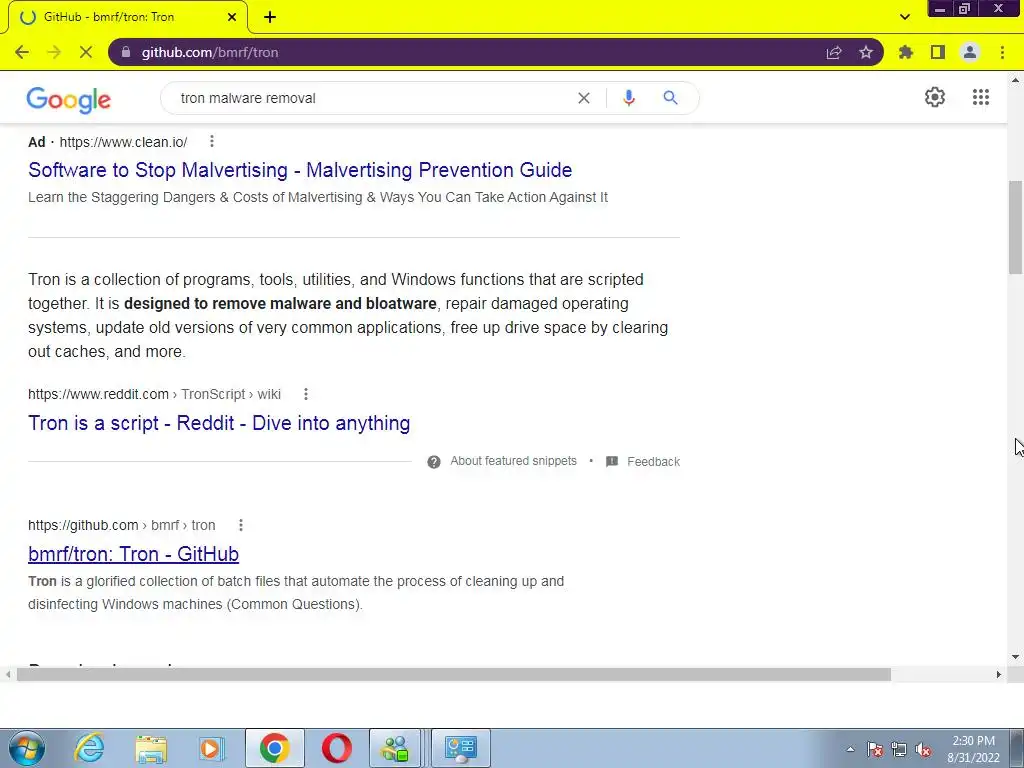
Task: Open a new tab
Action: click(270, 17)
